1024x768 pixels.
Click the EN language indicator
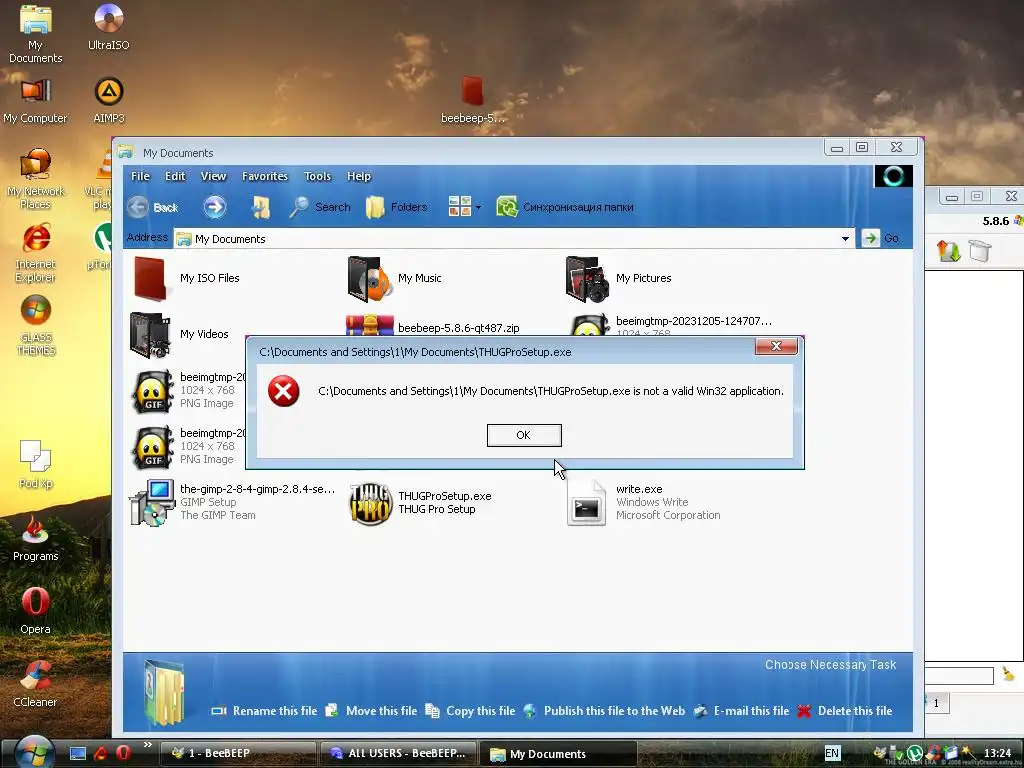pos(831,753)
